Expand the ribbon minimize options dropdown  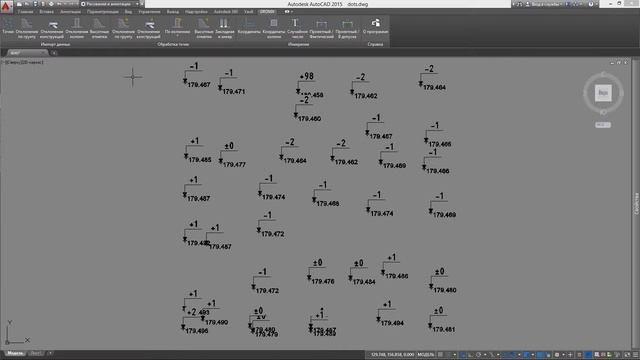292,12
